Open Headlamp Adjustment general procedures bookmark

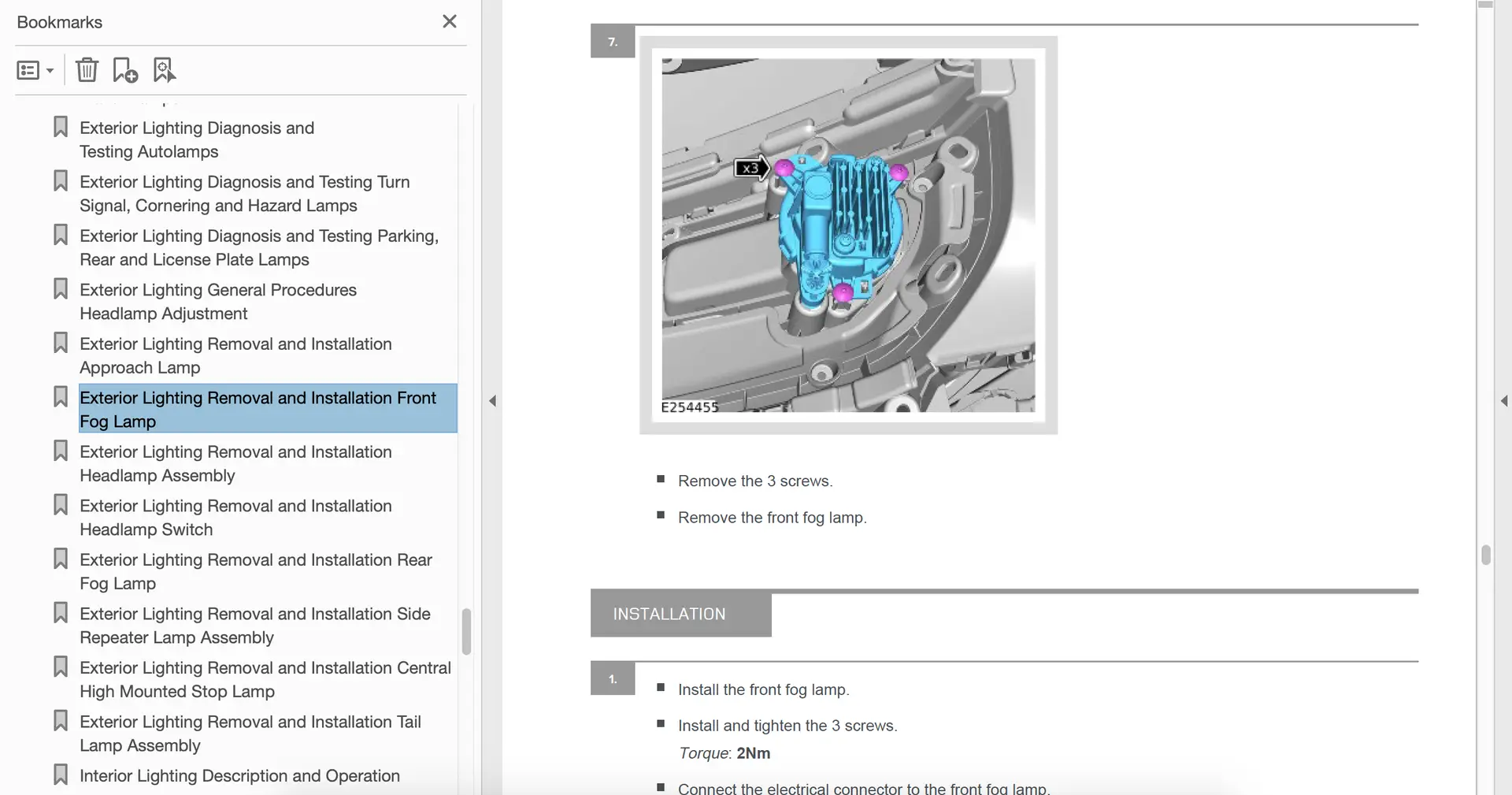[x=218, y=302]
